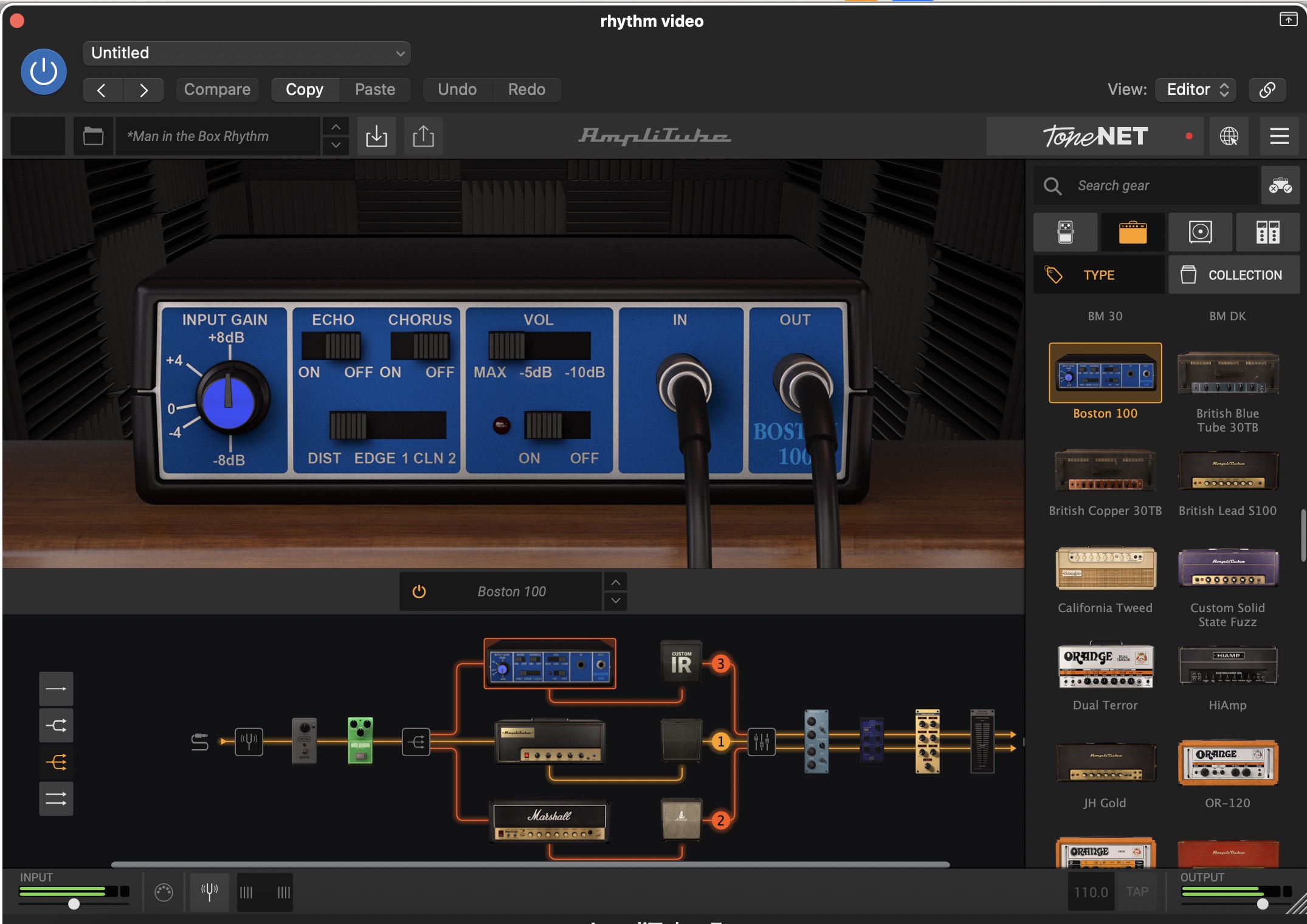Viewport: 1307px width, 924px height.
Task: Flip the ECHO on/off switch
Action: (x=332, y=346)
